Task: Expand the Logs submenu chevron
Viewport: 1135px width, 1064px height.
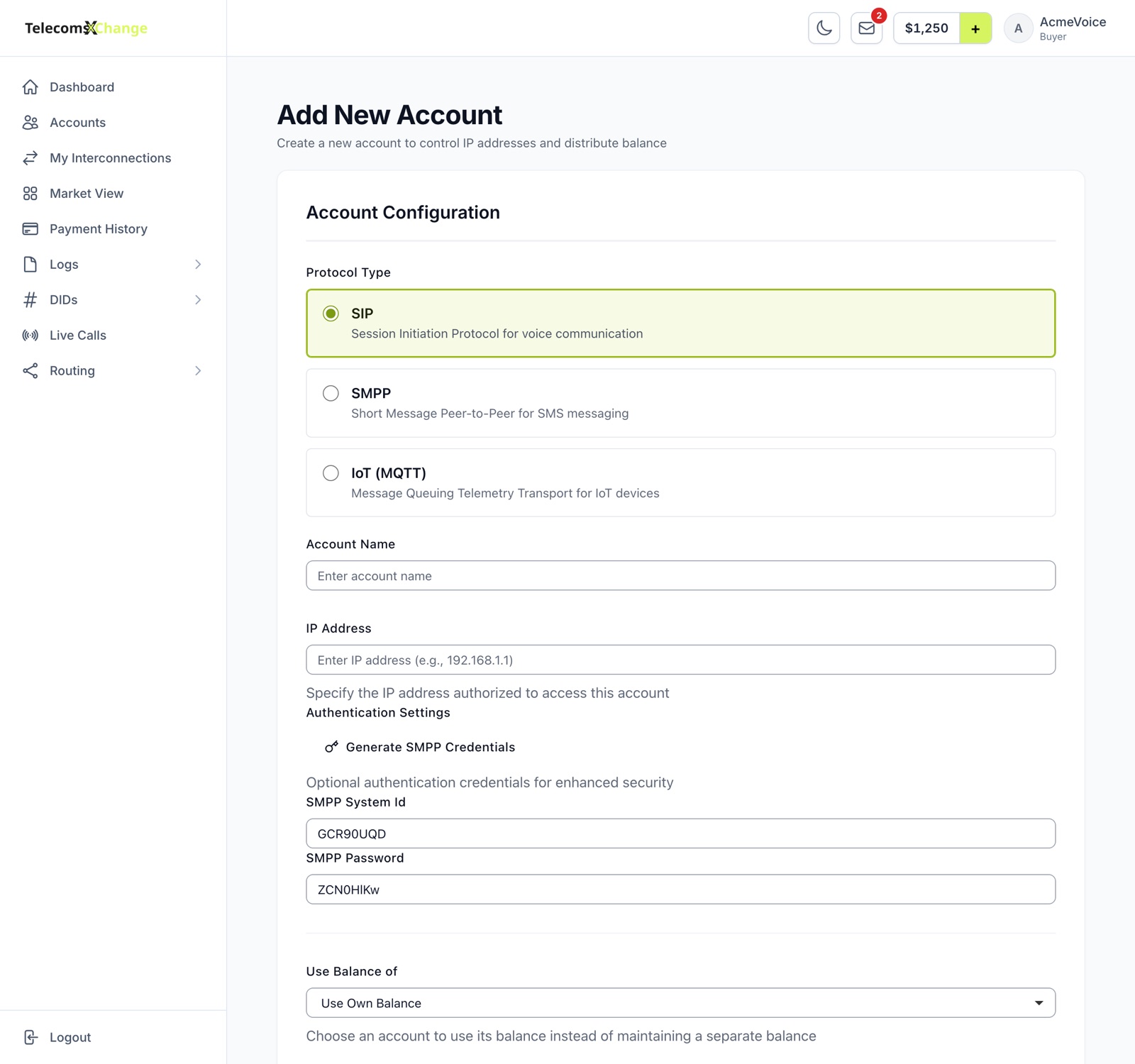Action: pos(198,265)
